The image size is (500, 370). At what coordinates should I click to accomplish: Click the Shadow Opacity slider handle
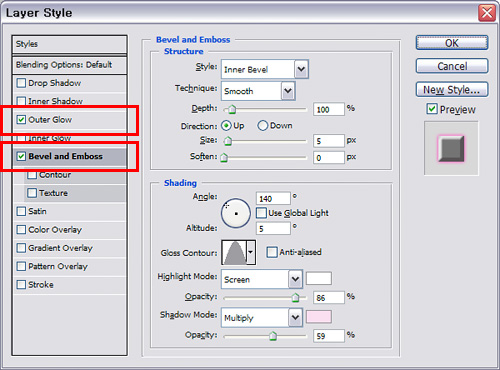pyautogui.click(x=273, y=336)
